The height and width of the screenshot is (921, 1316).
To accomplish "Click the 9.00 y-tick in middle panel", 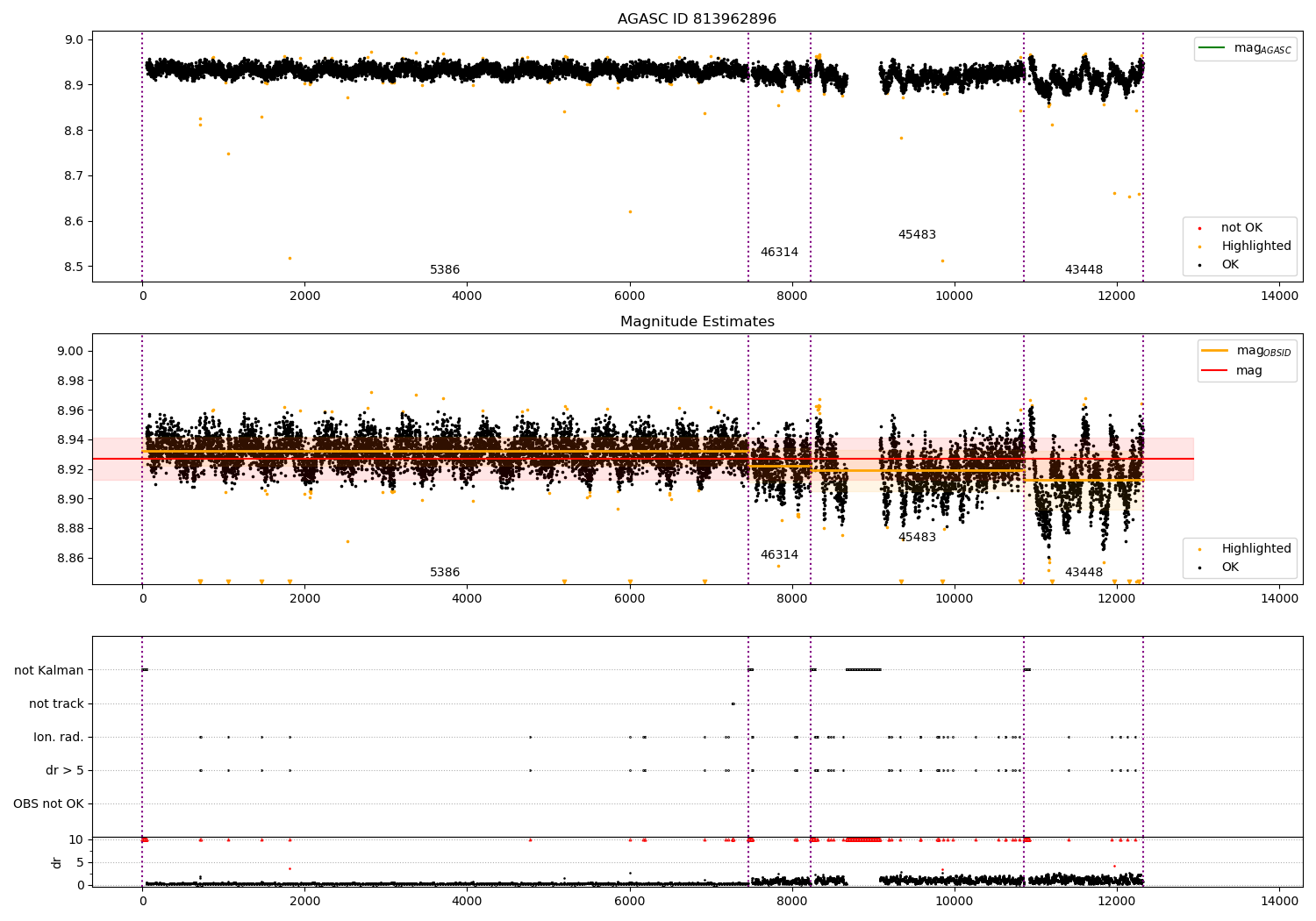I will [x=70, y=352].
